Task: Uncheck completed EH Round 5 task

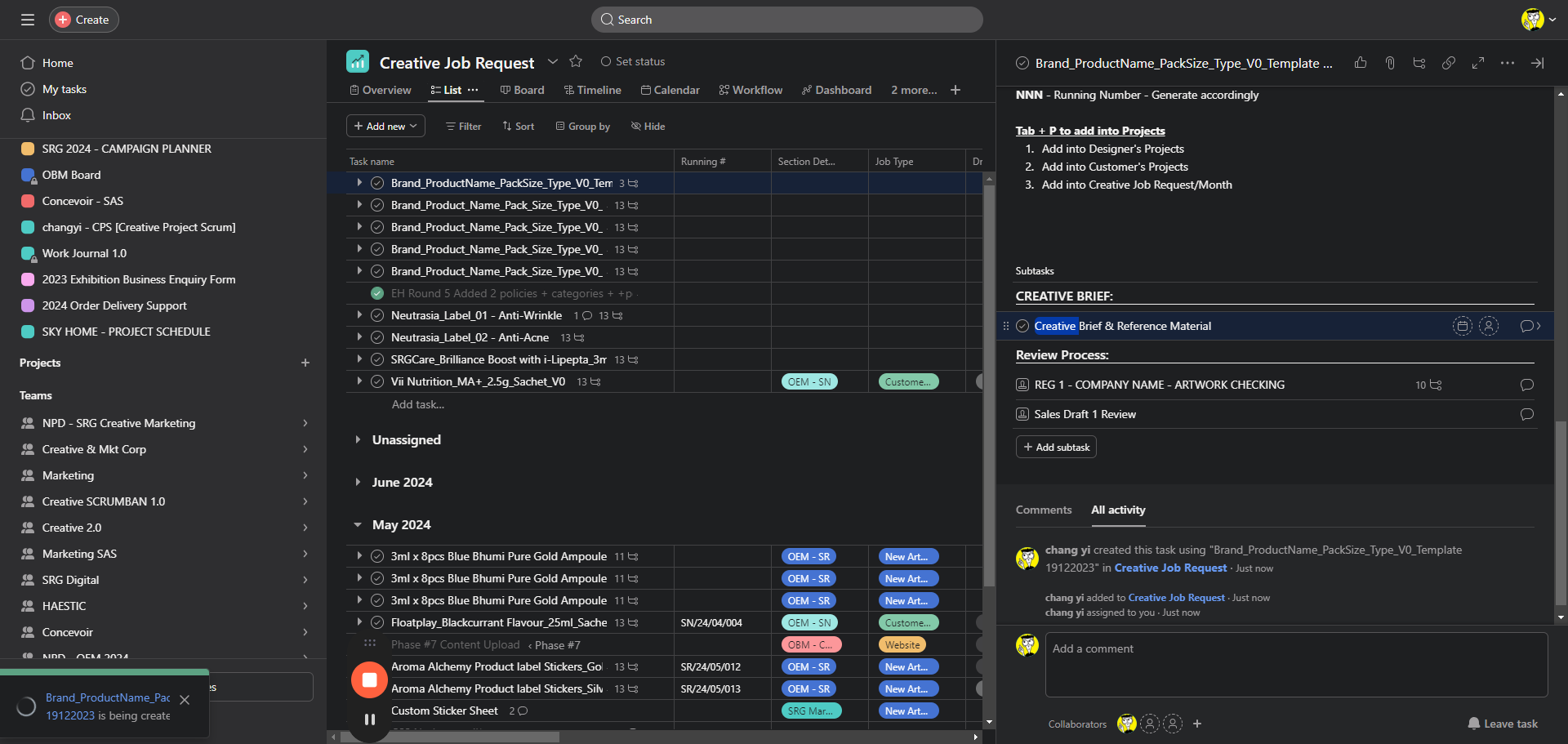Action: click(377, 293)
